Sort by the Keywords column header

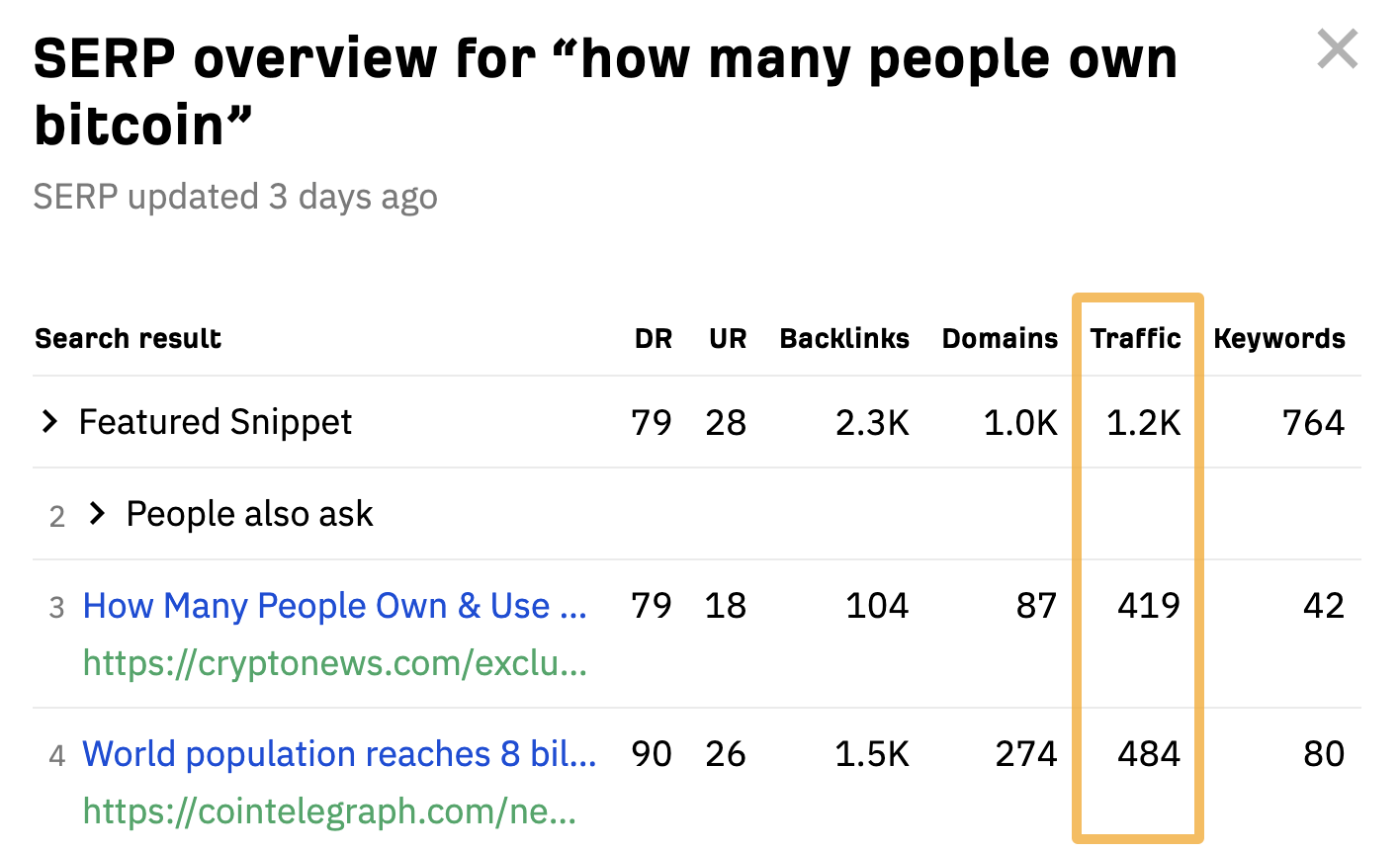coord(1279,337)
